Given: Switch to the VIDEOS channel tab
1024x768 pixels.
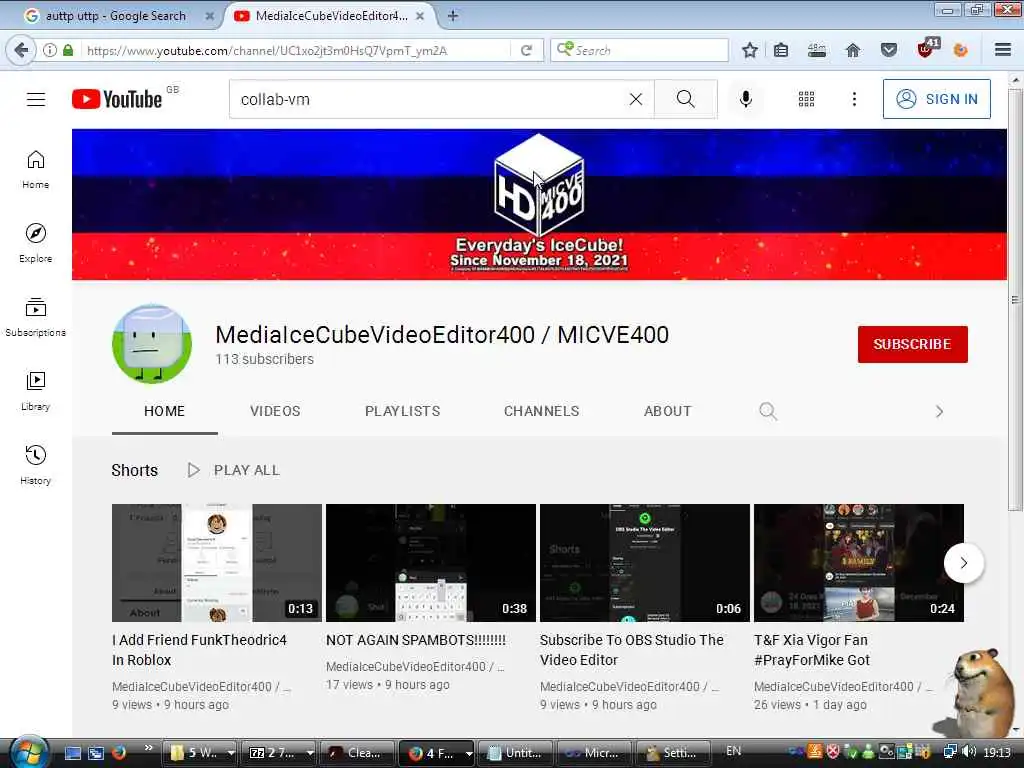Looking at the screenshot, I should (275, 411).
